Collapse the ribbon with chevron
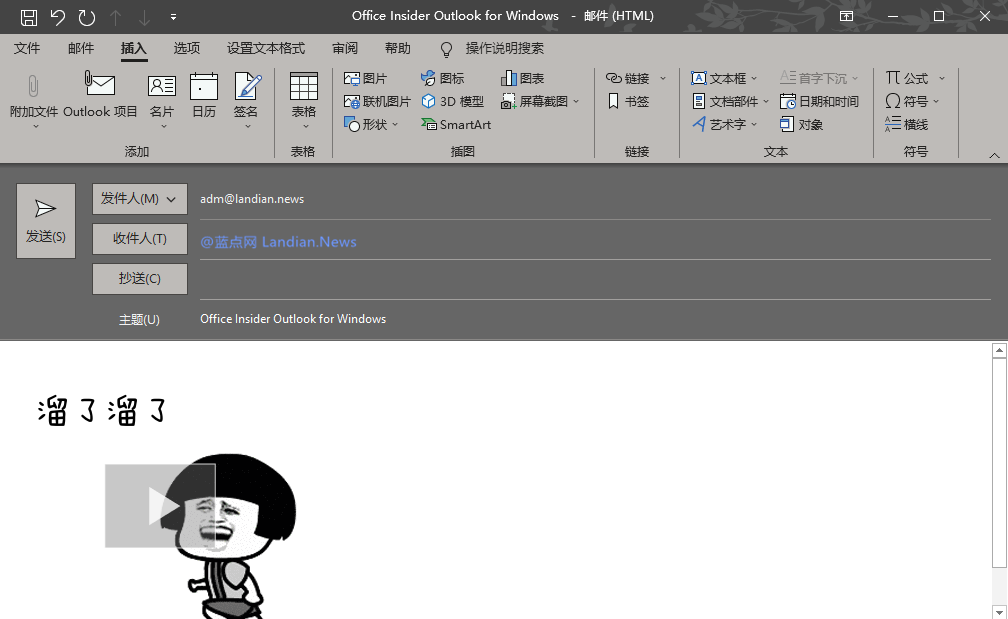Image resolution: width=1008 pixels, height=619 pixels. [994, 155]
